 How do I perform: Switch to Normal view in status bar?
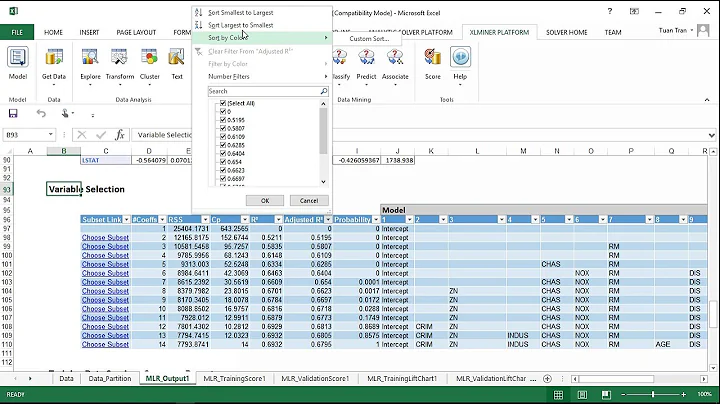558,395
